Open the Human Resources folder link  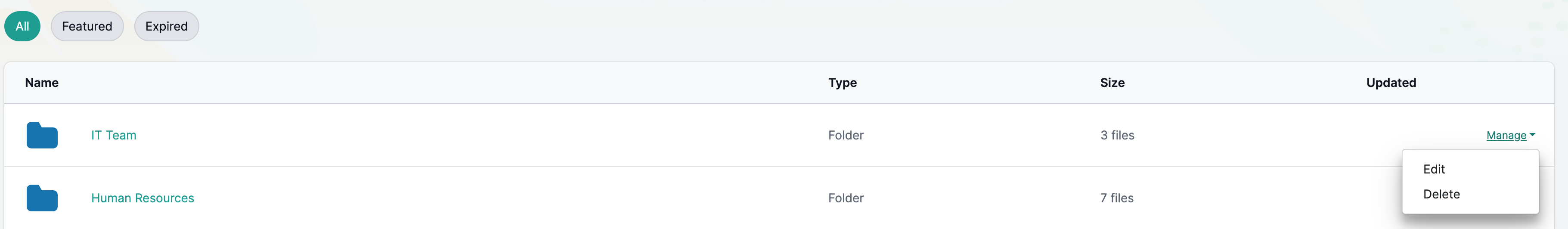(x=143, y=198)
